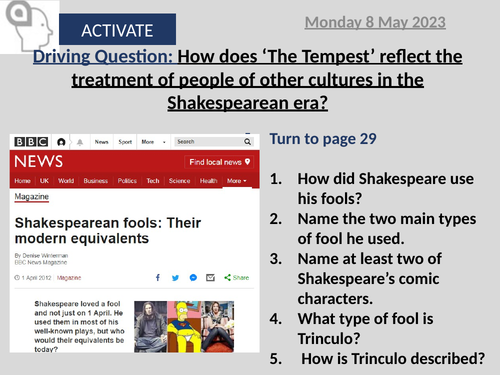Expand the More dropdown in BBC top bar
This screenshot has height=375, width=500.
click(153, 142)
